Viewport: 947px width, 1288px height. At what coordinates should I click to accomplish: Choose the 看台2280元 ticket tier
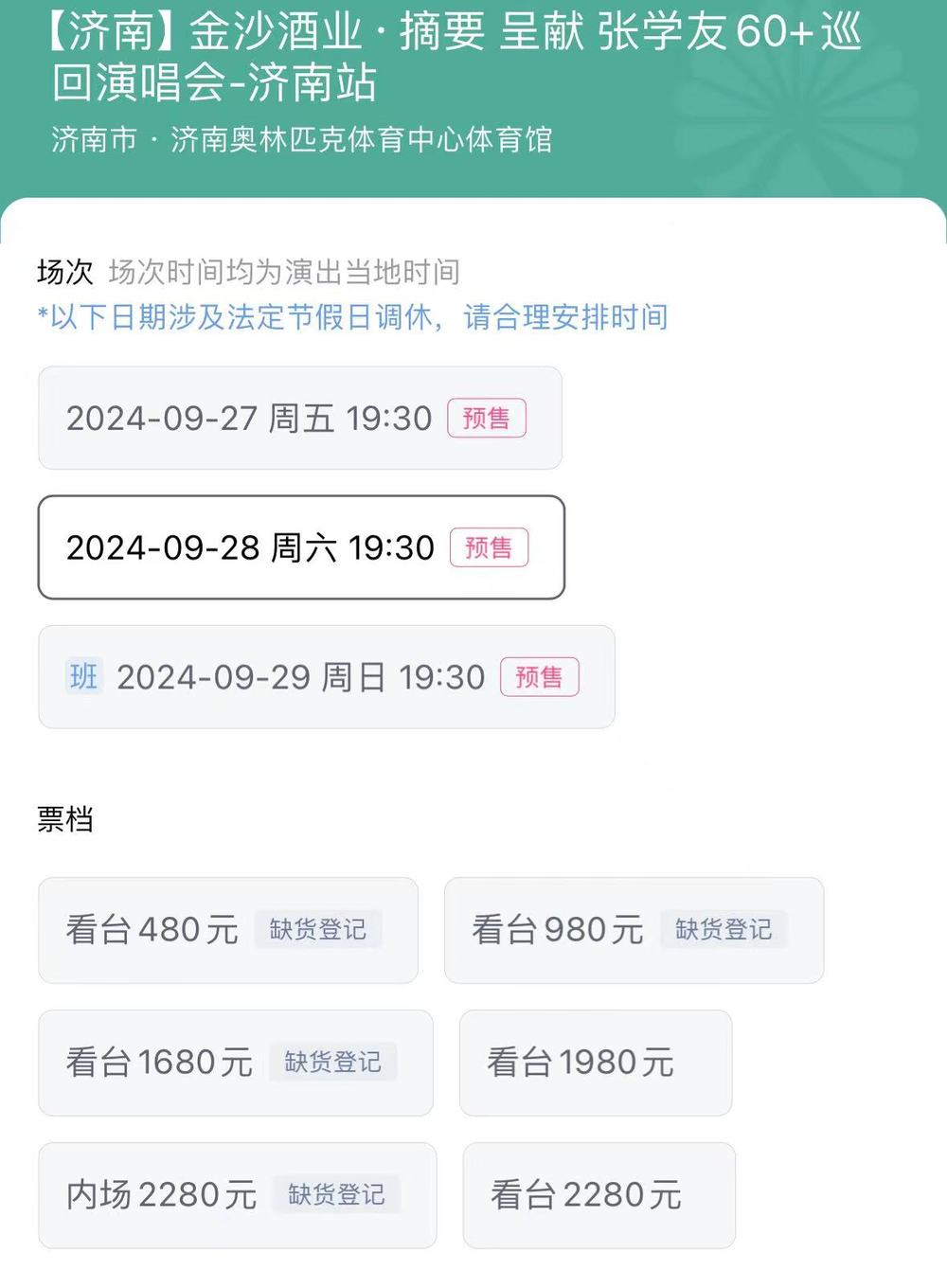coord(599,1195)
